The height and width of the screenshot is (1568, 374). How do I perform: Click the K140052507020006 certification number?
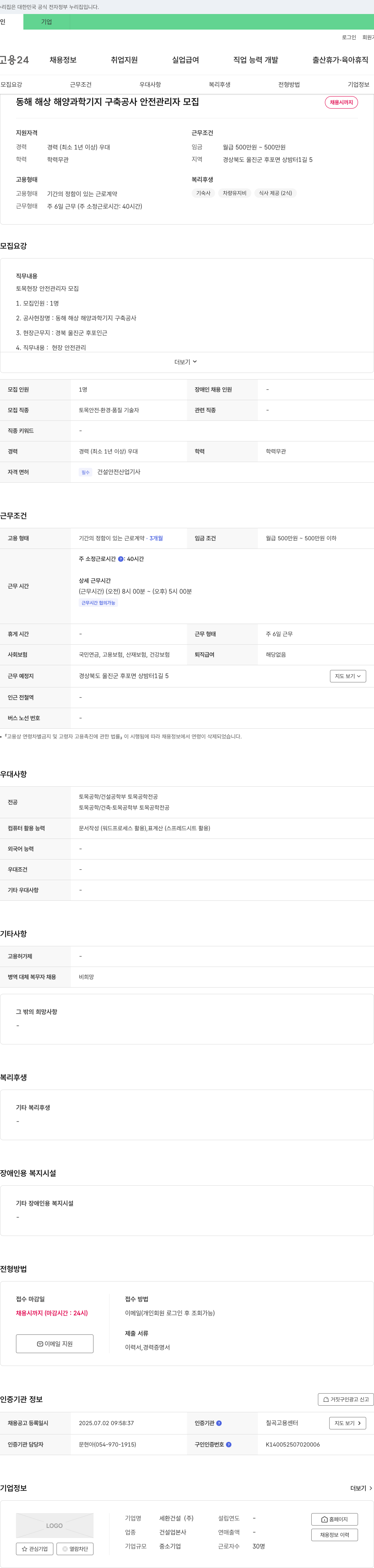292,1445
